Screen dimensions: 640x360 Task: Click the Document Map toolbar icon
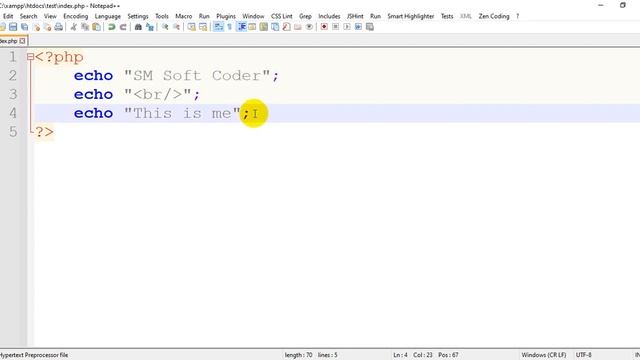pos(264,27)
